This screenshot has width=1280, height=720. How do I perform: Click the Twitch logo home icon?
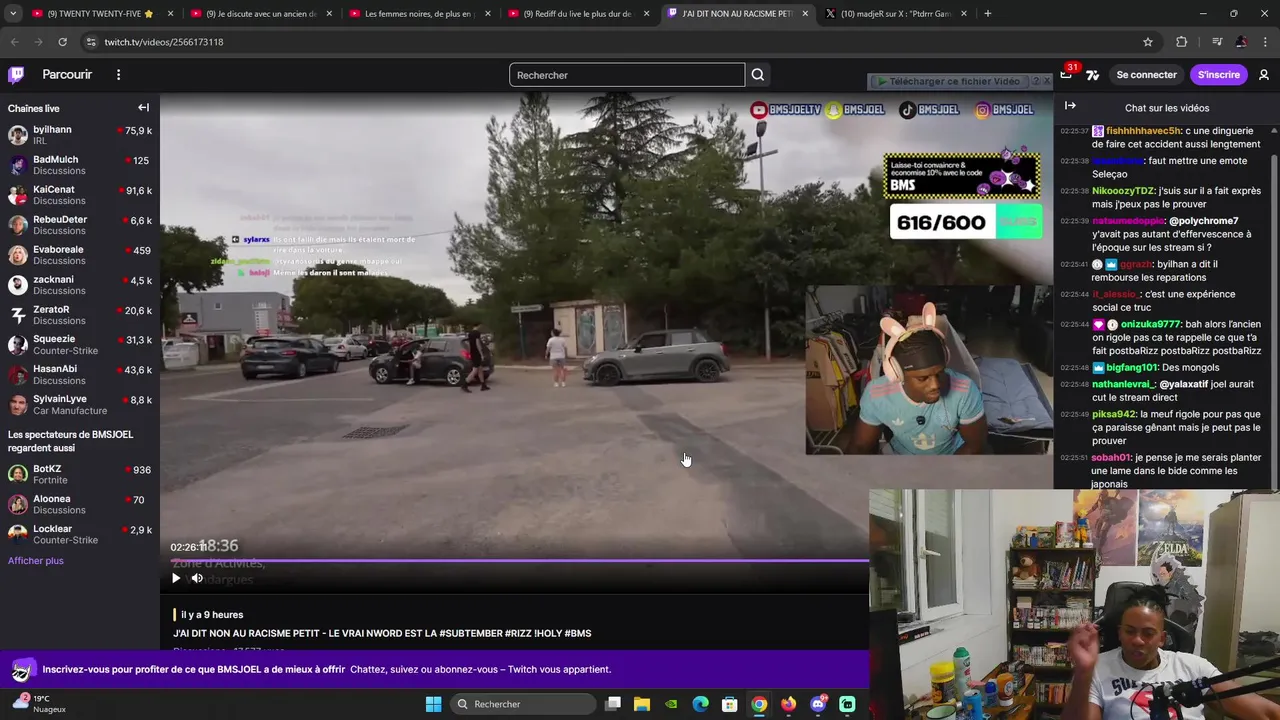click(x=16, y=75)
